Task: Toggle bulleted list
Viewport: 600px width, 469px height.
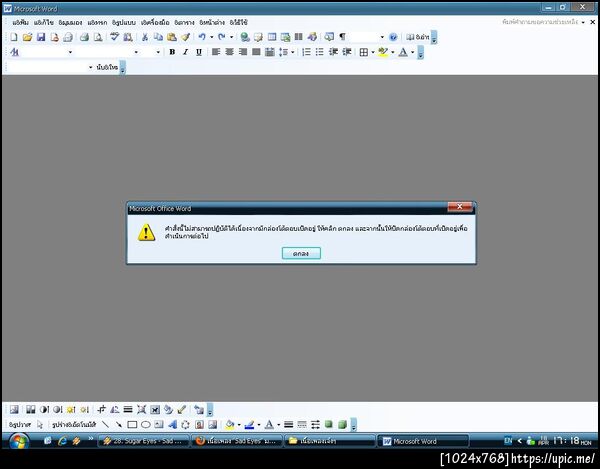Action: (x=320, y=52)
